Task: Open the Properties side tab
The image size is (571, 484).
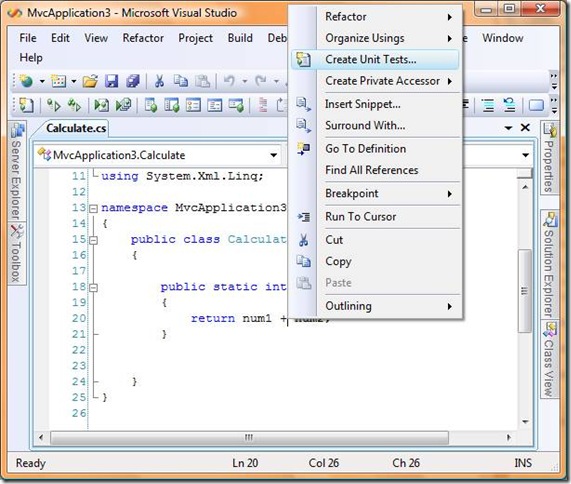Action: pyautogui.click(x=549, y=158)
